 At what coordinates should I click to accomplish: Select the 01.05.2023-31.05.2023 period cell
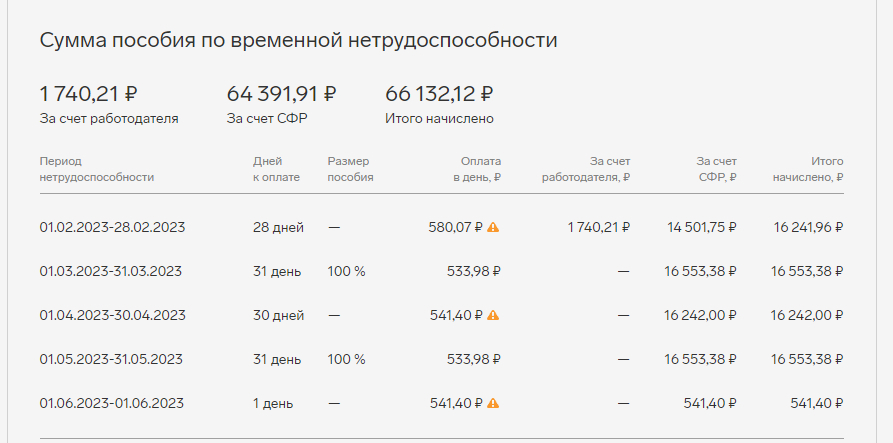pos(112,359)
